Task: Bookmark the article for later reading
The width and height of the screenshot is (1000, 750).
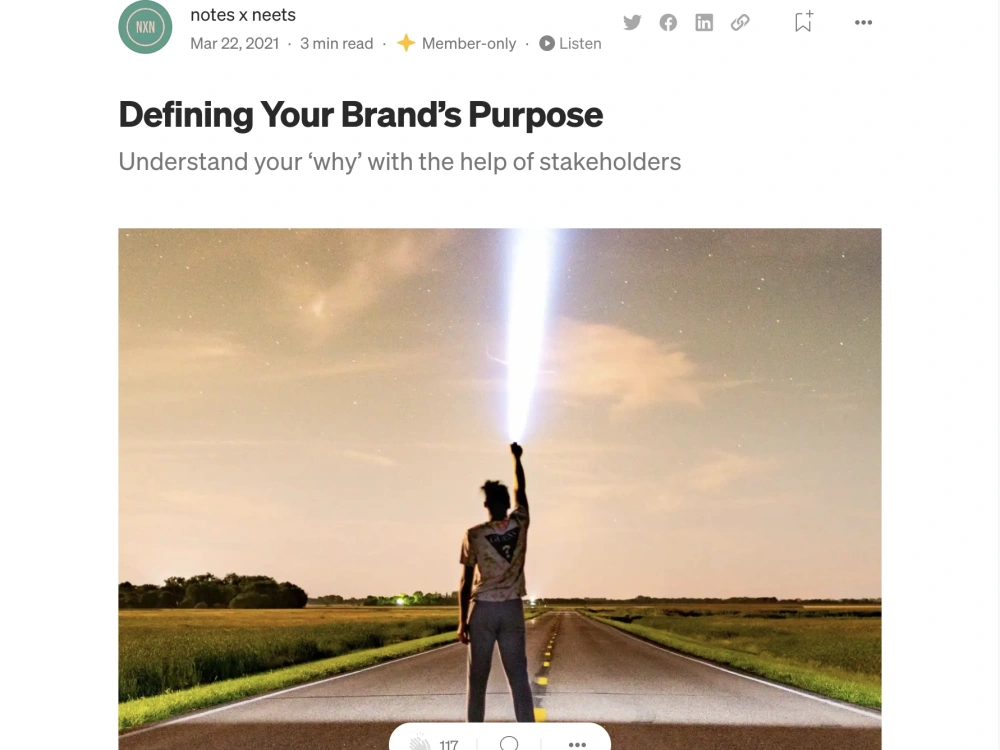Action: 802,22
